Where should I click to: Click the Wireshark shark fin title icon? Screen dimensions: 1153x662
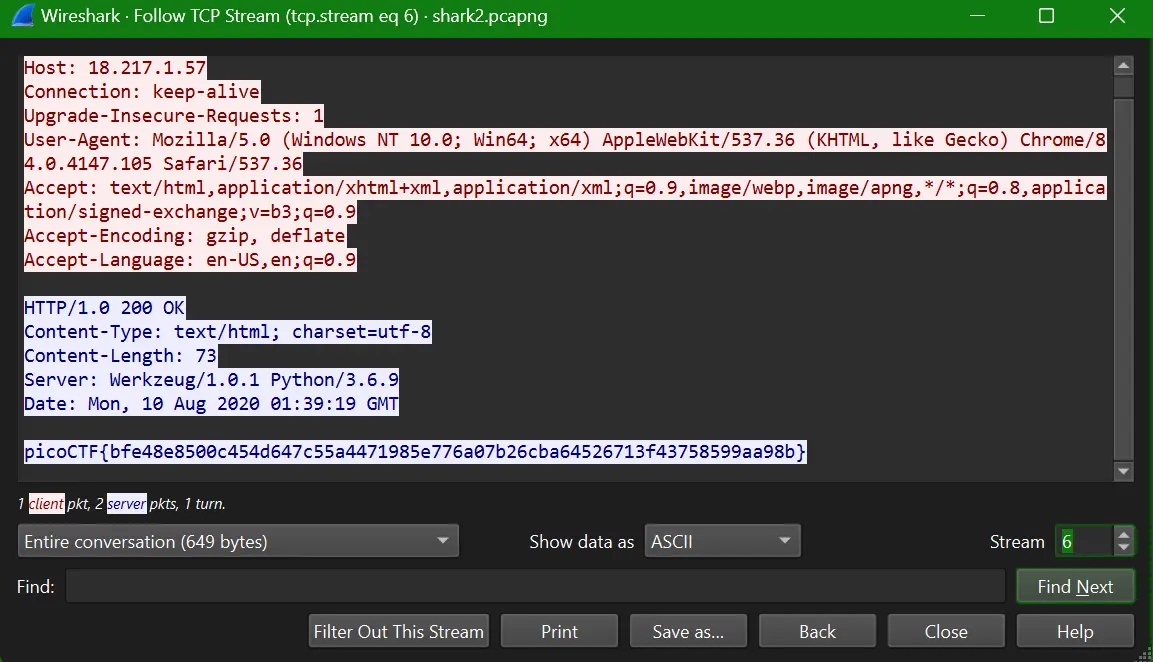pos(21,17)
